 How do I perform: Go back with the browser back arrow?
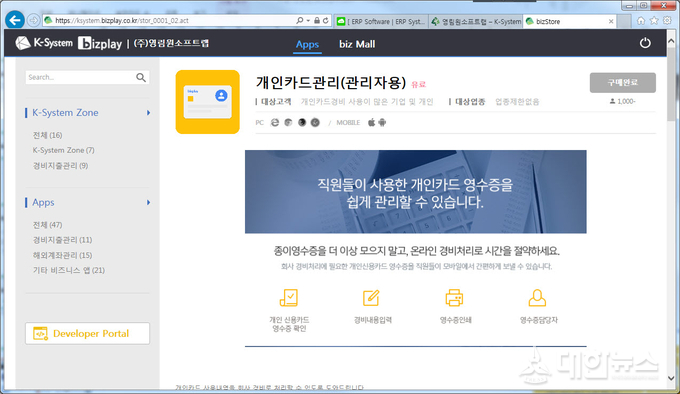[x=14, y=20]
